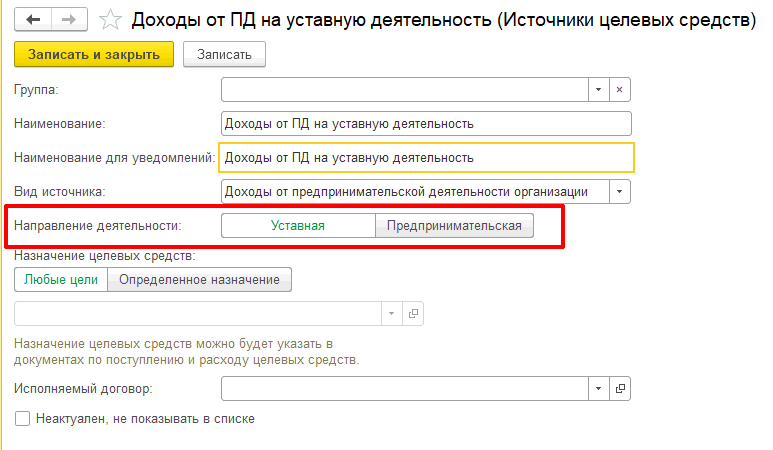Image resolution: width=773 pixels, height=450 pixels.
Task: Expand the Вид источника dropdown
Action: (619, 192)
